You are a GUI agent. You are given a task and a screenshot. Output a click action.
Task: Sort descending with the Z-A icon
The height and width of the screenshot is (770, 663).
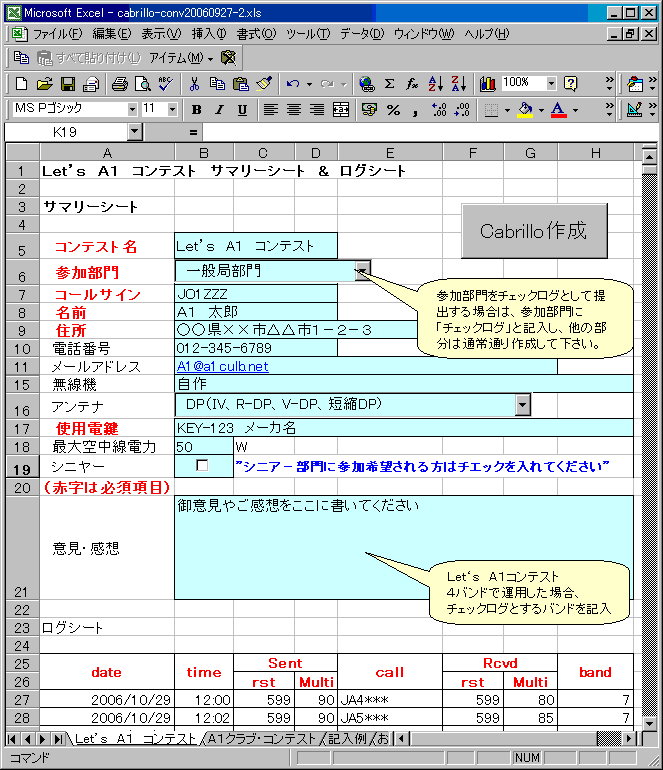[x=459, y=84]
